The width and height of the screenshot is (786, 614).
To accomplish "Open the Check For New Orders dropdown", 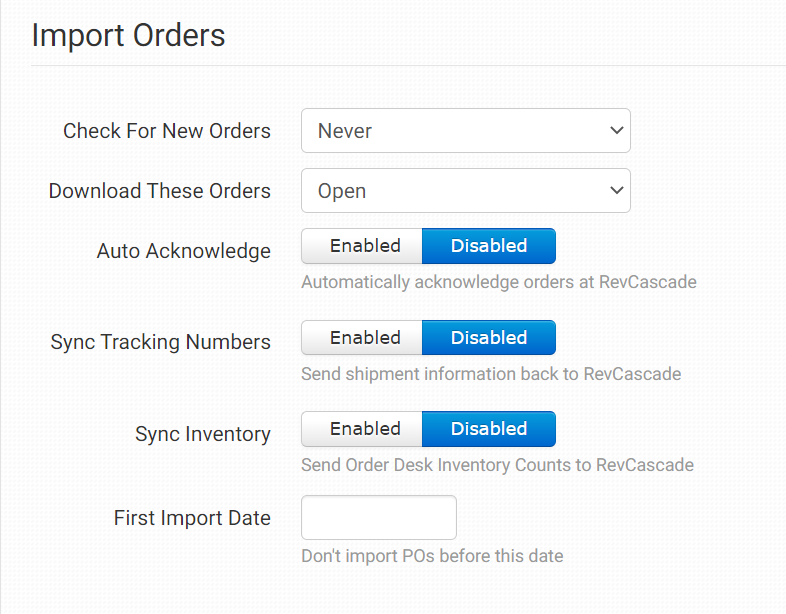I will (x=465, y=130).
